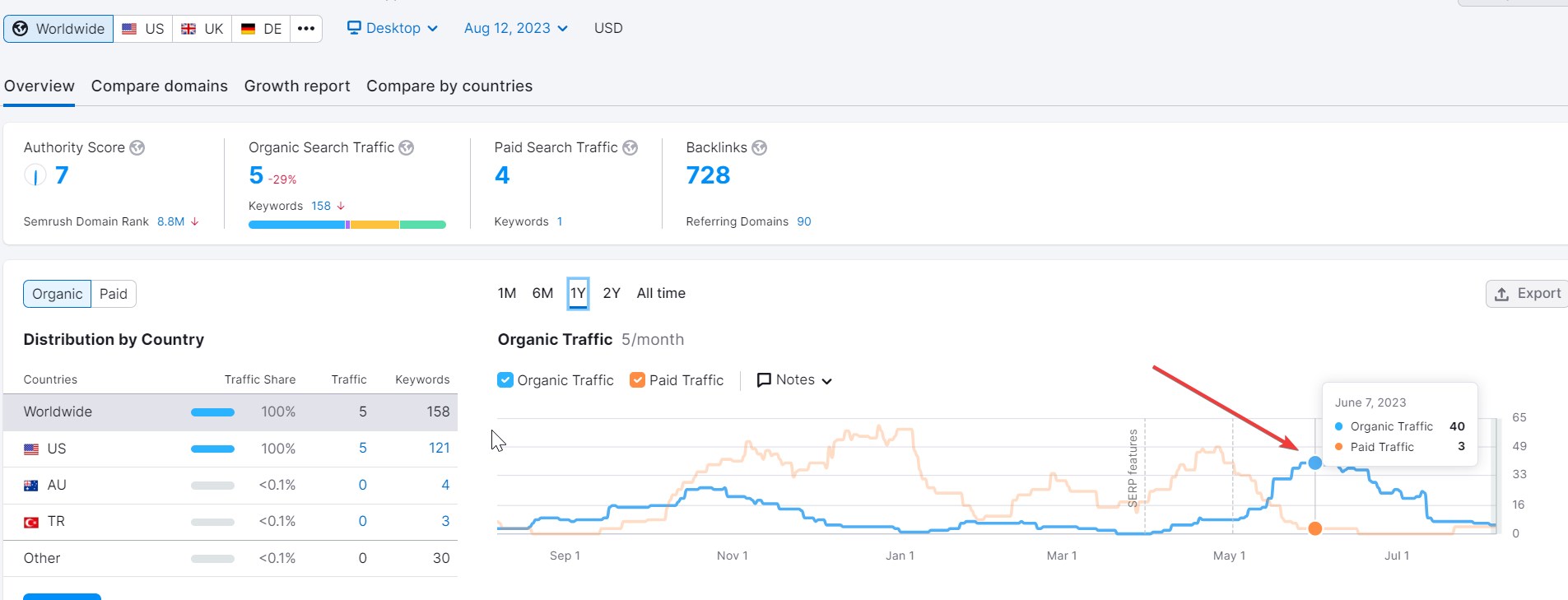Switch to the Compare domains tab
The image size is (1568, 600).
[x=160, y=86]
